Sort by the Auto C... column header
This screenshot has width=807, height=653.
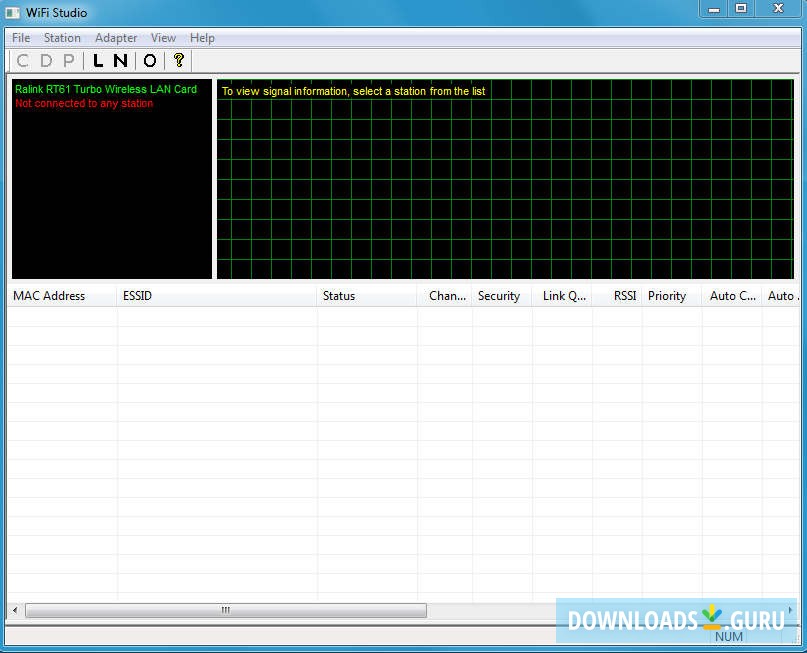pyautogui.click(x=732, y=296)
